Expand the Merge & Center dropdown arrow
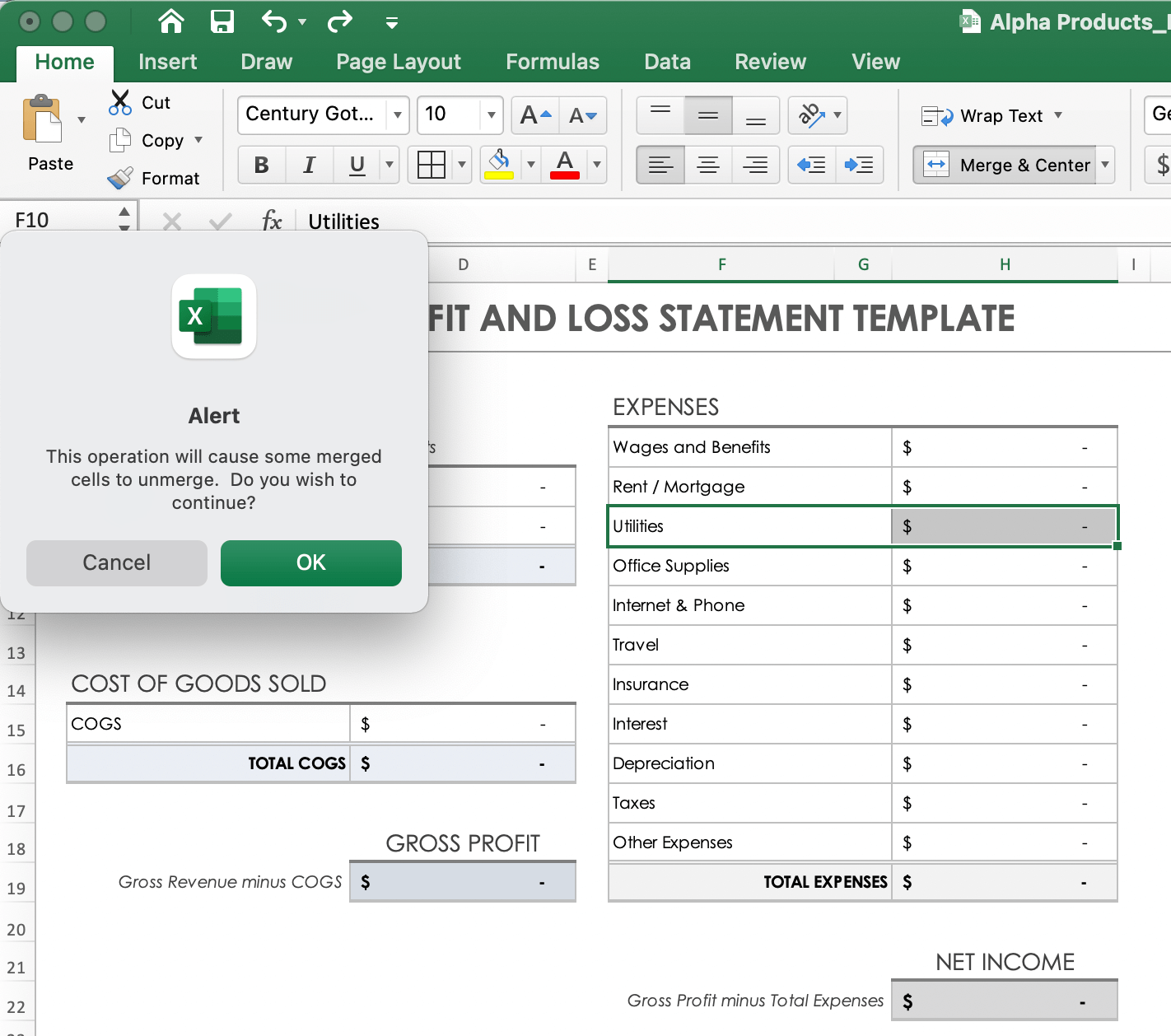Image resolution: width=1171 pixels, height=1036 pixels. click(x=1105, y=165)
